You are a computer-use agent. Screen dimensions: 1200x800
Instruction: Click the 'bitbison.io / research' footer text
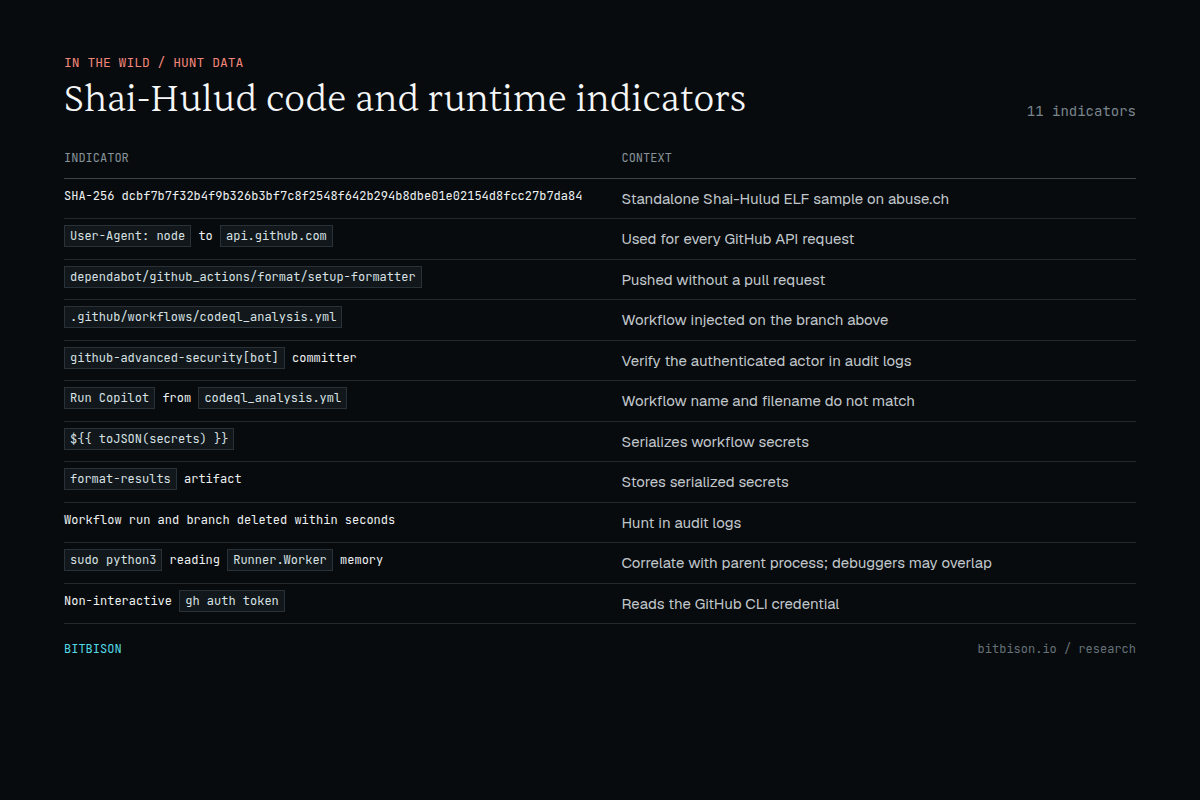coord(1056,649)
